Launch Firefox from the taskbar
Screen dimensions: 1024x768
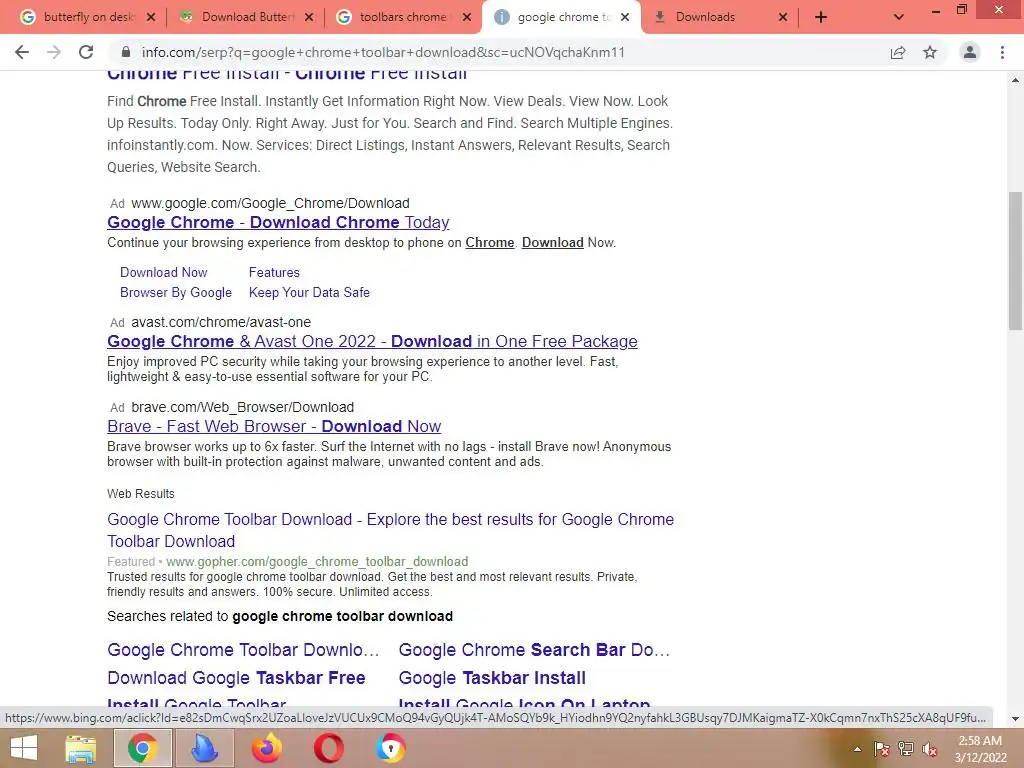(x=266, y=748)
